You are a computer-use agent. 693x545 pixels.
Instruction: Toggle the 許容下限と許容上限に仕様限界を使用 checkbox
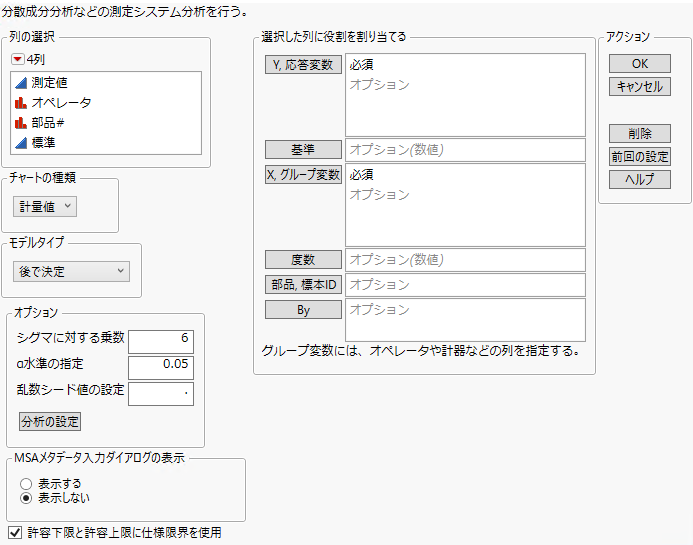pyautogui.click(x=15, y=533)
